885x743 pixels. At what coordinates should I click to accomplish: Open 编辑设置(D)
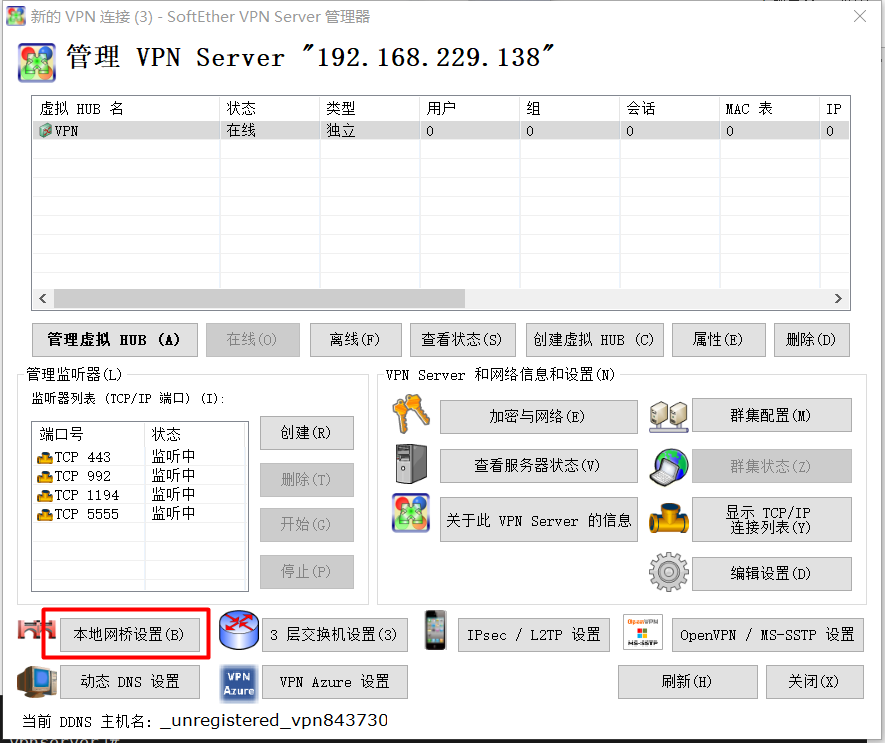point(772,574)
